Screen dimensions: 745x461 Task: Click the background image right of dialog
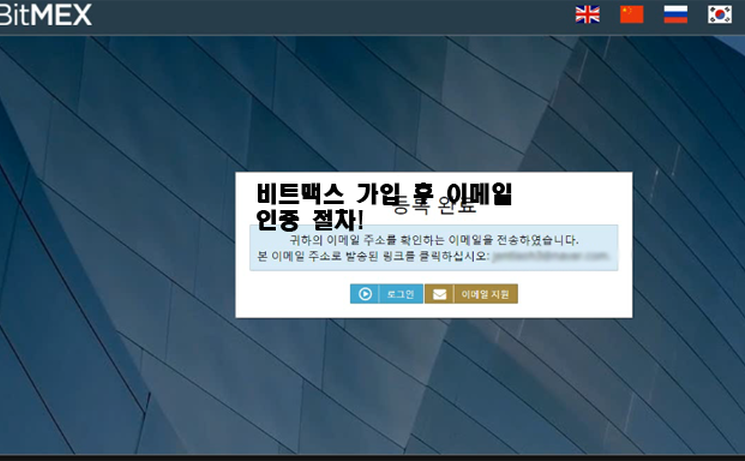click(690, 250)
